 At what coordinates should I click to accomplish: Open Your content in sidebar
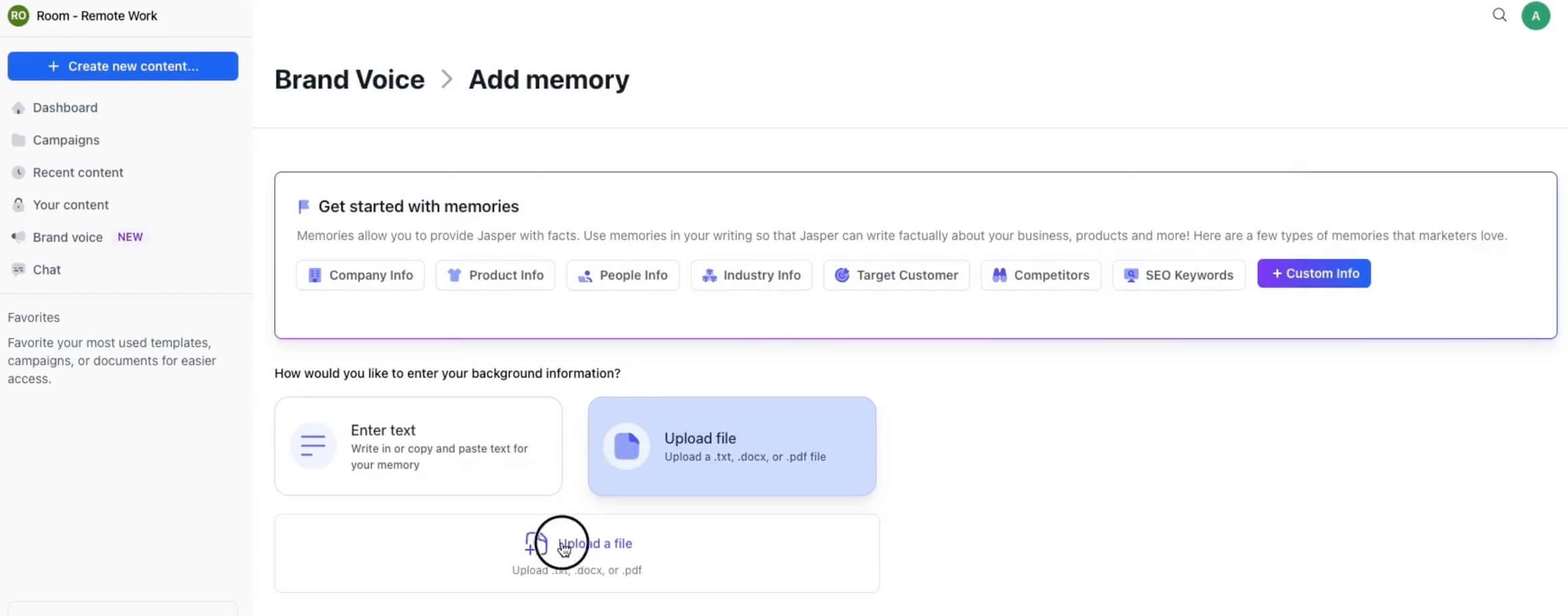pyautogui.click(x=70, y=205)
